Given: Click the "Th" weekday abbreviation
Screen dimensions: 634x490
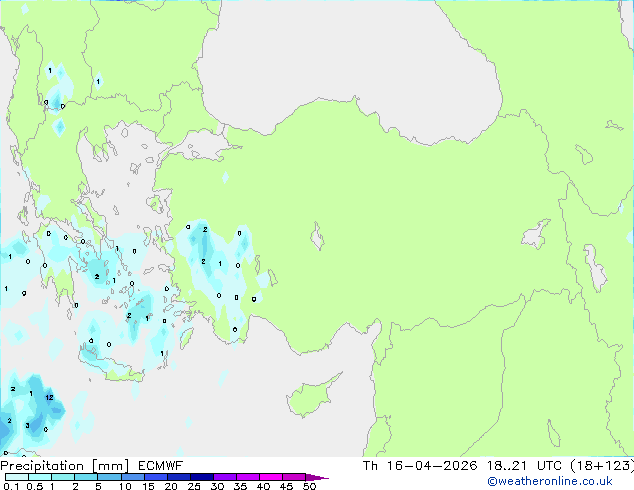Looking at the screenshot, I should click(x=370, y=466).
